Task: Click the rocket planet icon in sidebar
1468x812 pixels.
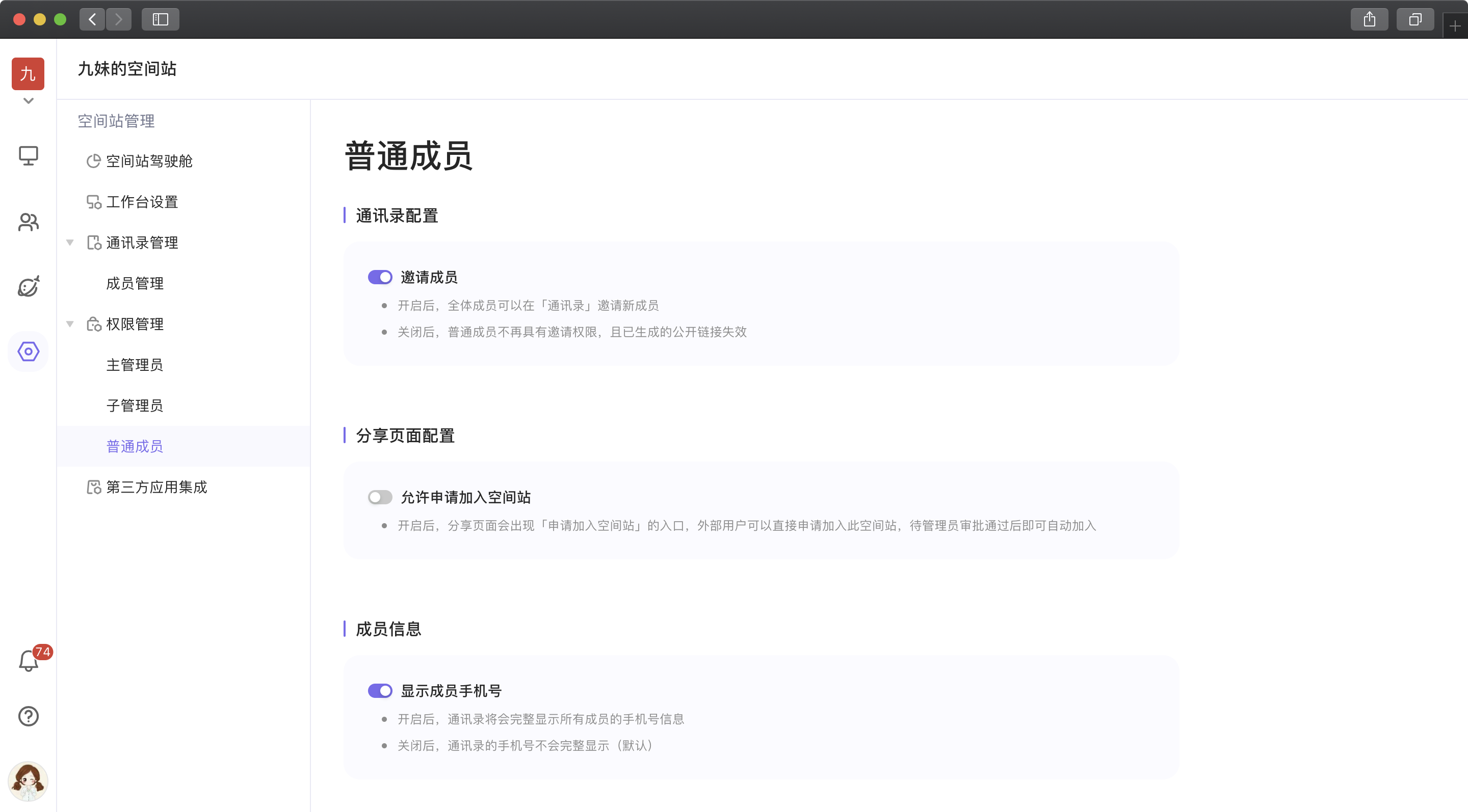Action: tap(28, 286)
